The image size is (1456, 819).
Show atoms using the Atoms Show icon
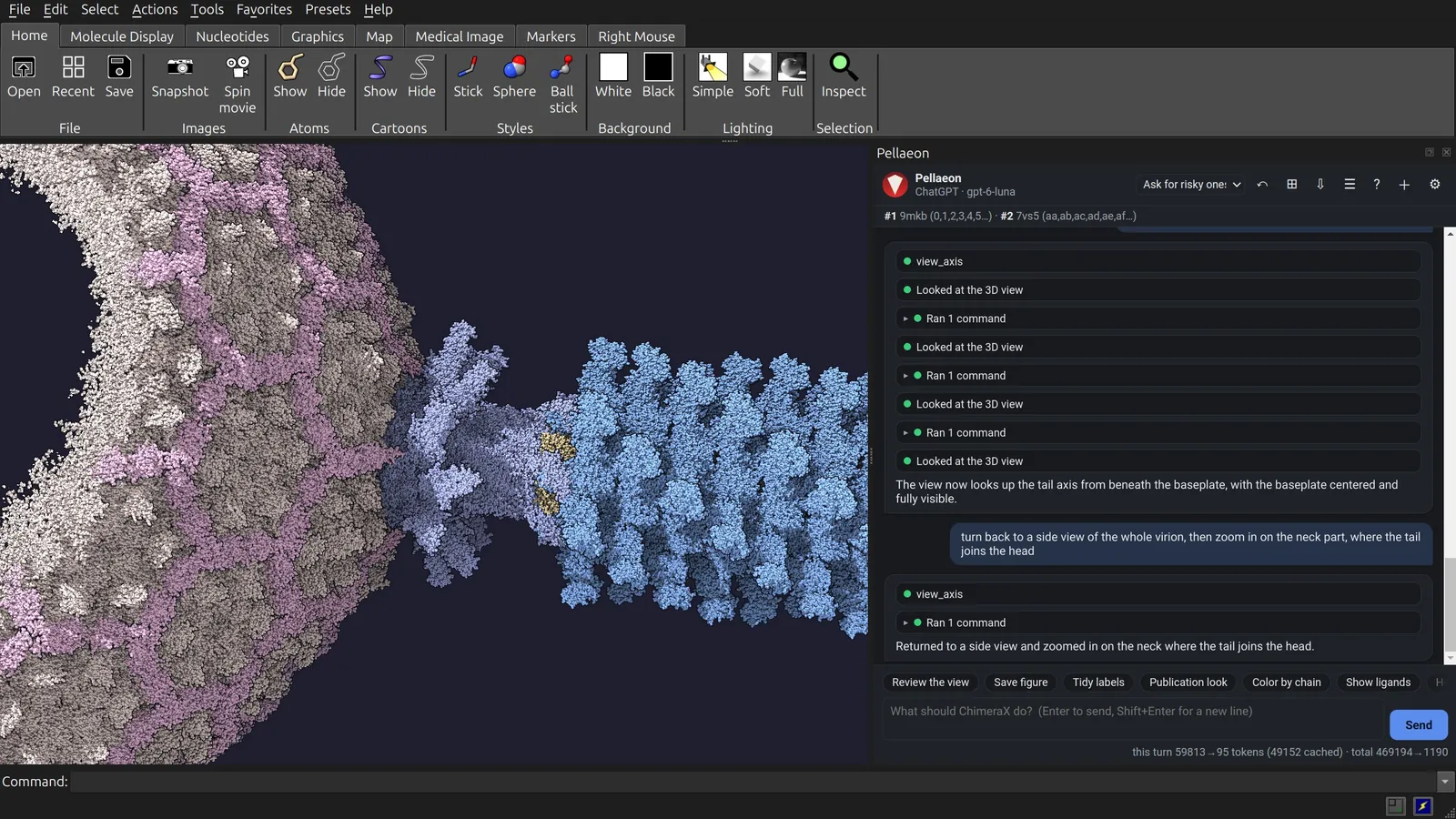tap(290, 76)
